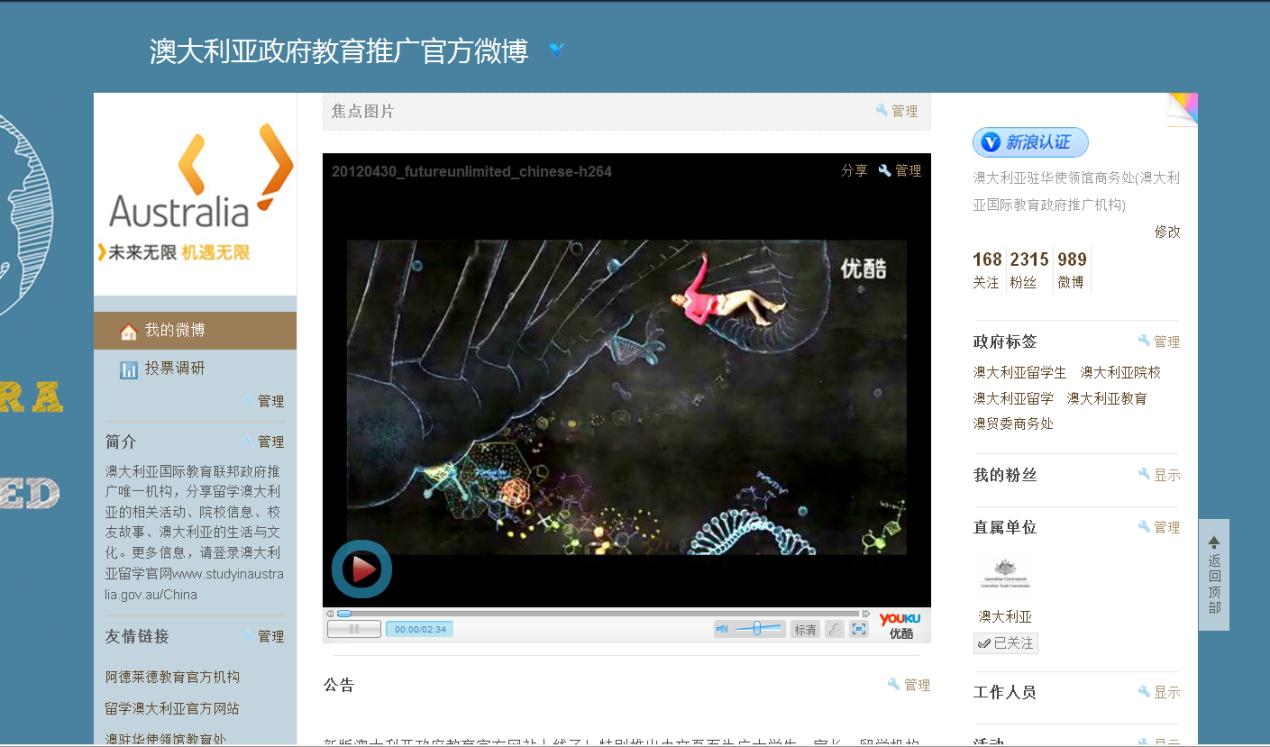The image size is (1270, 747).
Task: Click the Australia logo profile image
Action: pyautogui.click(x=195, y=193)
